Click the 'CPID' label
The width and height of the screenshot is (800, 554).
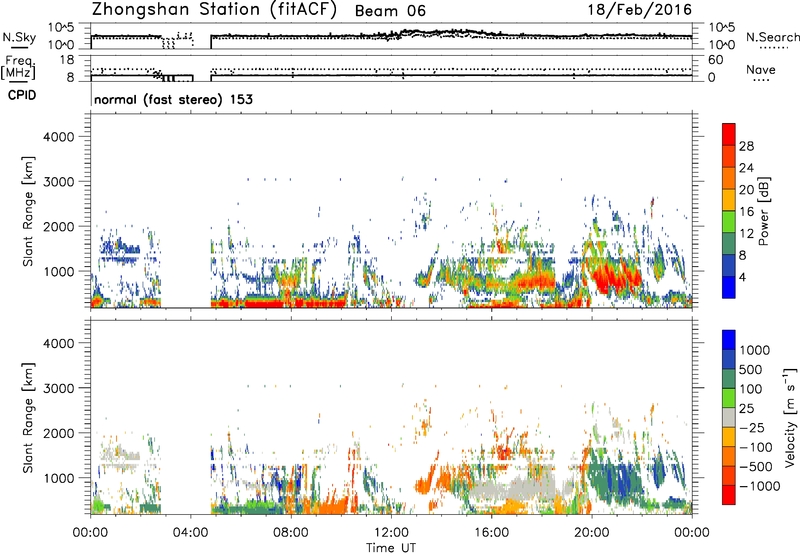(x=22, y=95)
